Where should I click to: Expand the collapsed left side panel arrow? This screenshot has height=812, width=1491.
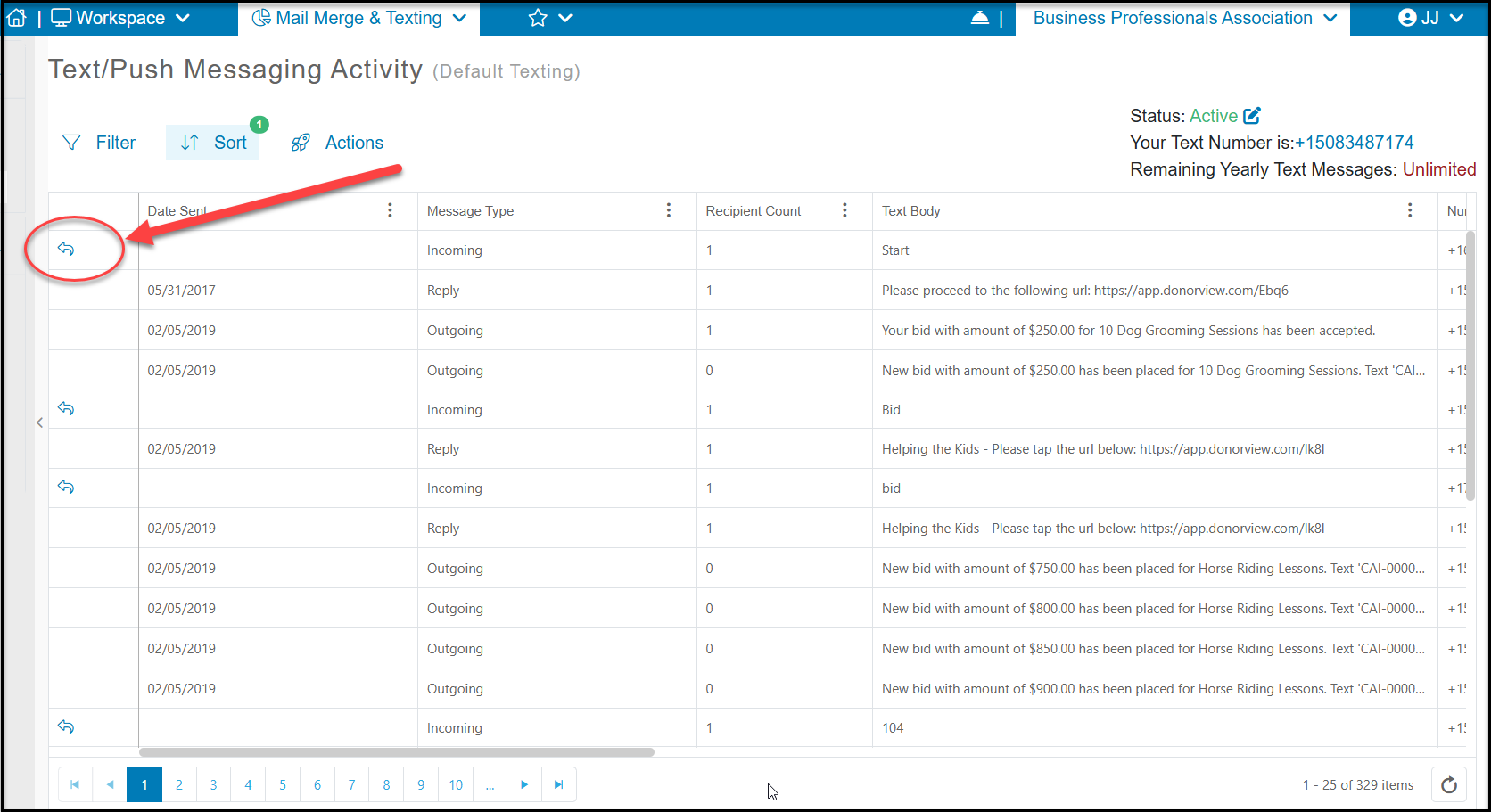tap(39, 422)
